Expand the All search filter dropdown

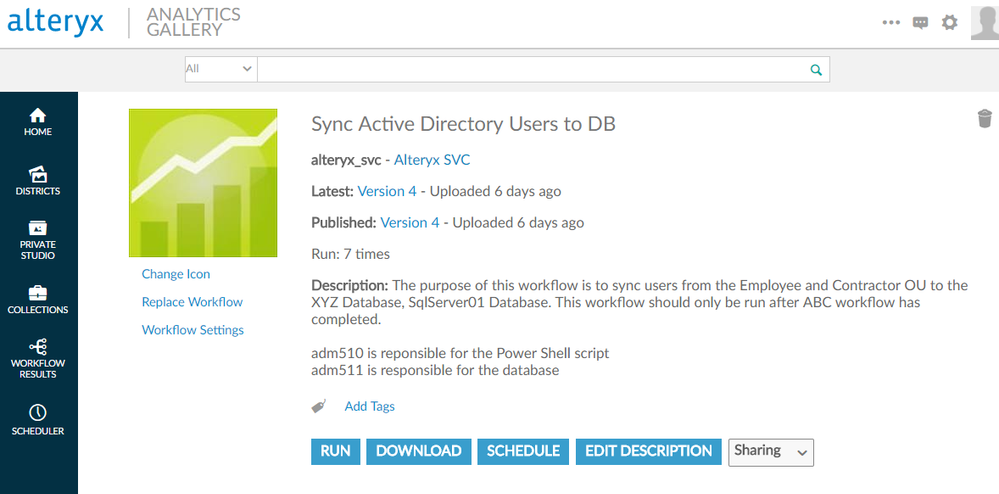(220, 69)
